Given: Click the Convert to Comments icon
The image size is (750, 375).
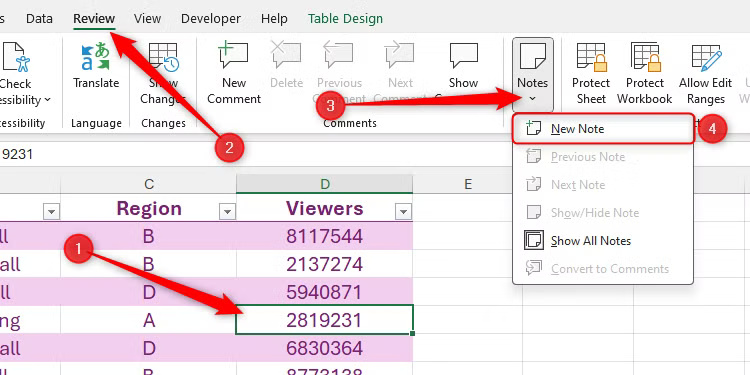Looking at the screenshot, I should coord(533,268).
